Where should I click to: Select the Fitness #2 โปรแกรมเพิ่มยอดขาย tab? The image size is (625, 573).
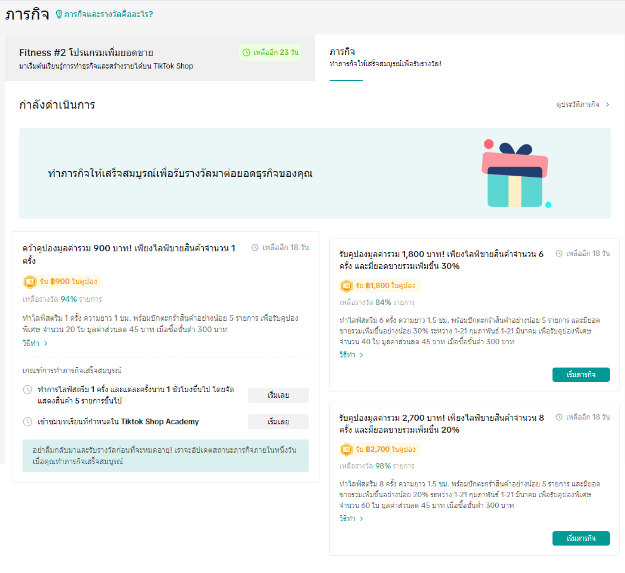(159, 58)
